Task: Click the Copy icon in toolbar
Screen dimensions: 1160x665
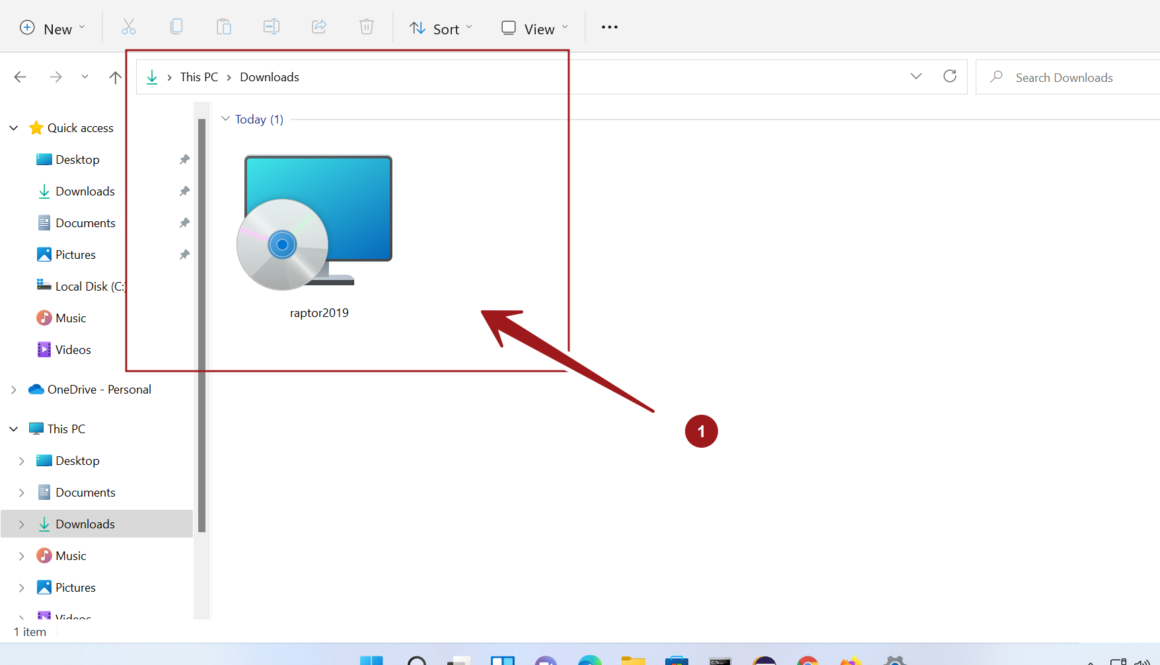Action: 176,28
